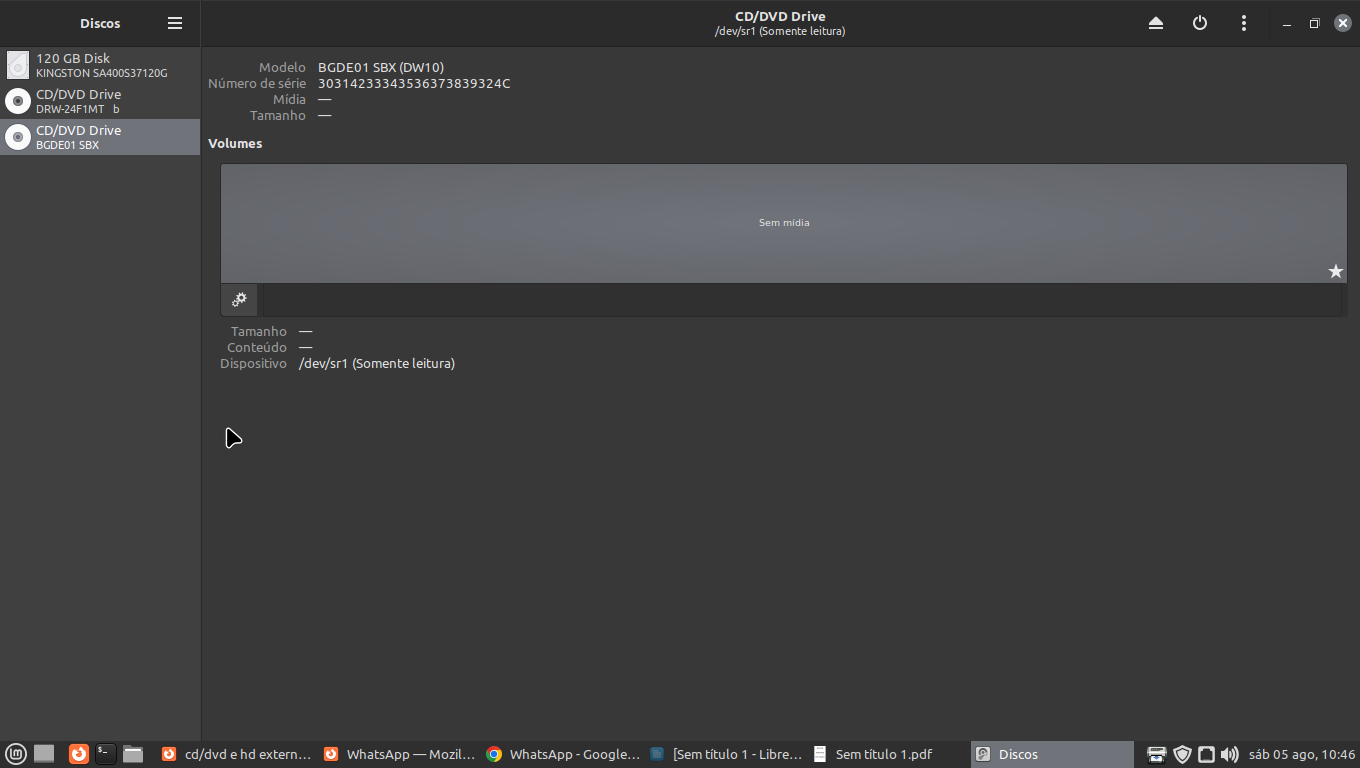The image size is (1360, 768).
Task: Open the three-dot drive options menu
Action: [x=1244, y=23]
